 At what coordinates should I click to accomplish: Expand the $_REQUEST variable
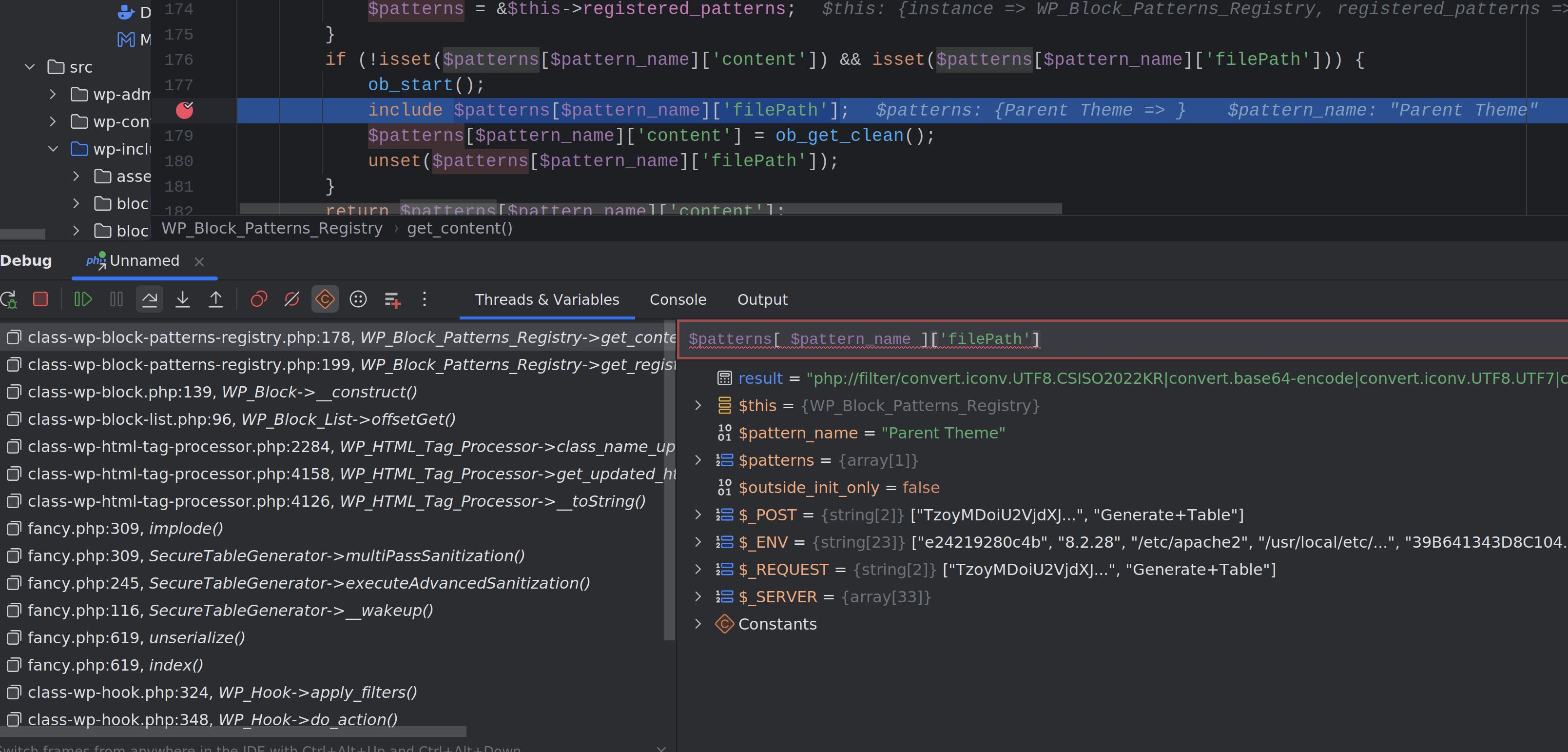point(698,569)
